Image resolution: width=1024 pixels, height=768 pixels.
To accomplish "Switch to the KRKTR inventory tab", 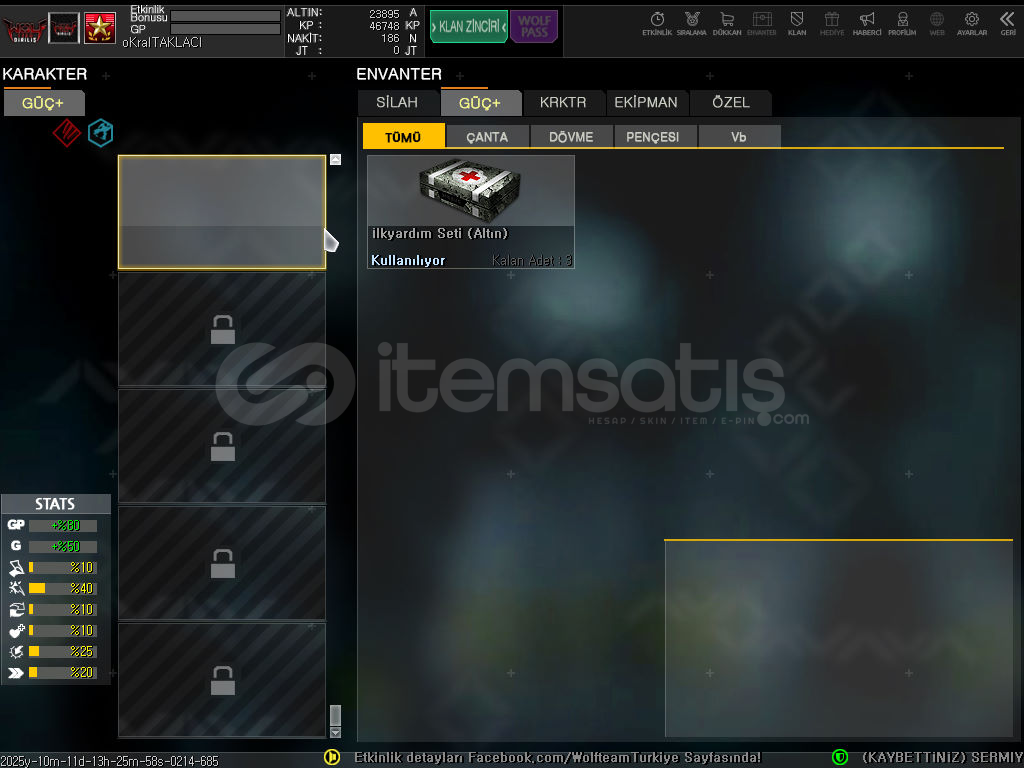I will [x=563, y=103].
